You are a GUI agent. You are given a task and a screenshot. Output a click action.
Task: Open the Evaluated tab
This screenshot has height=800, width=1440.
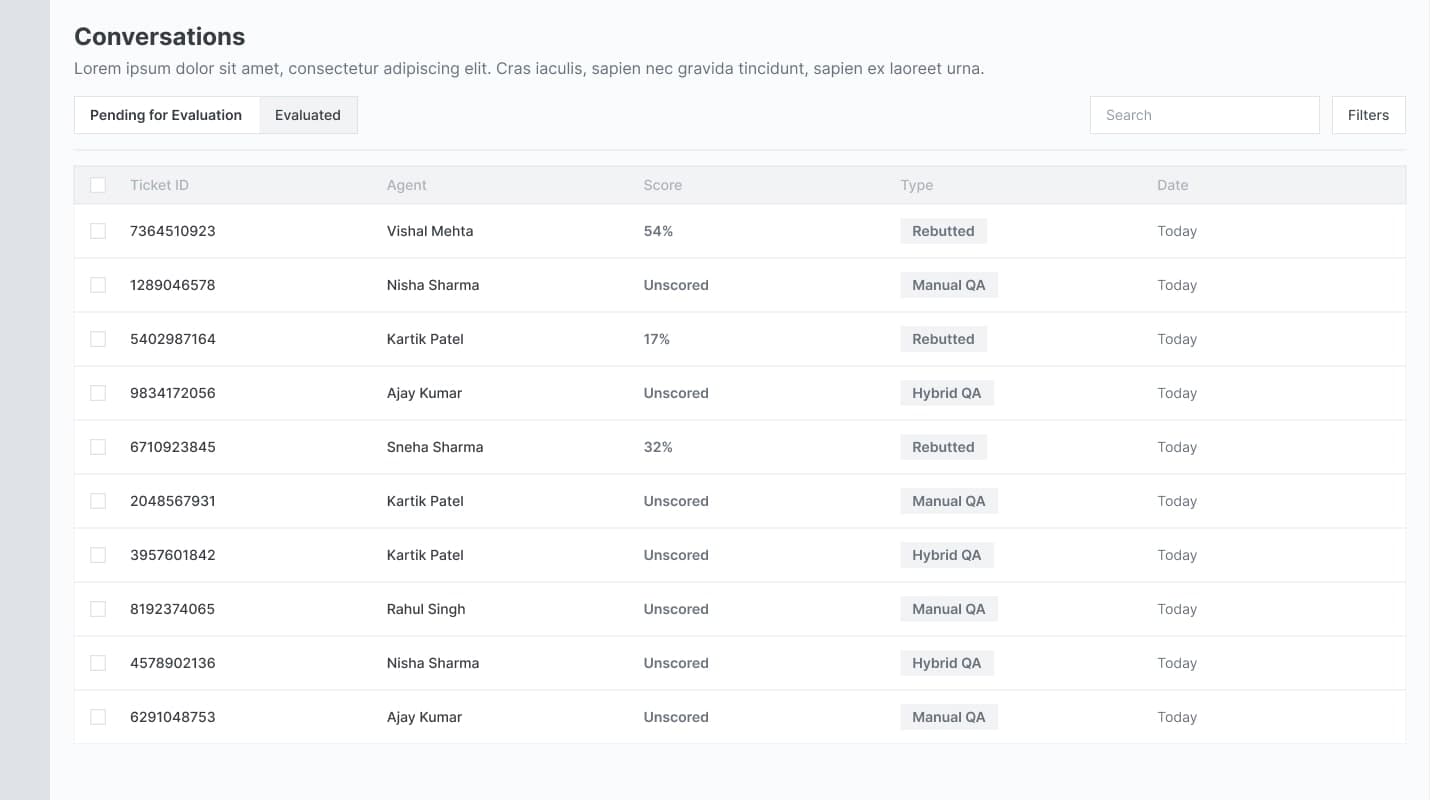[308, 115]
